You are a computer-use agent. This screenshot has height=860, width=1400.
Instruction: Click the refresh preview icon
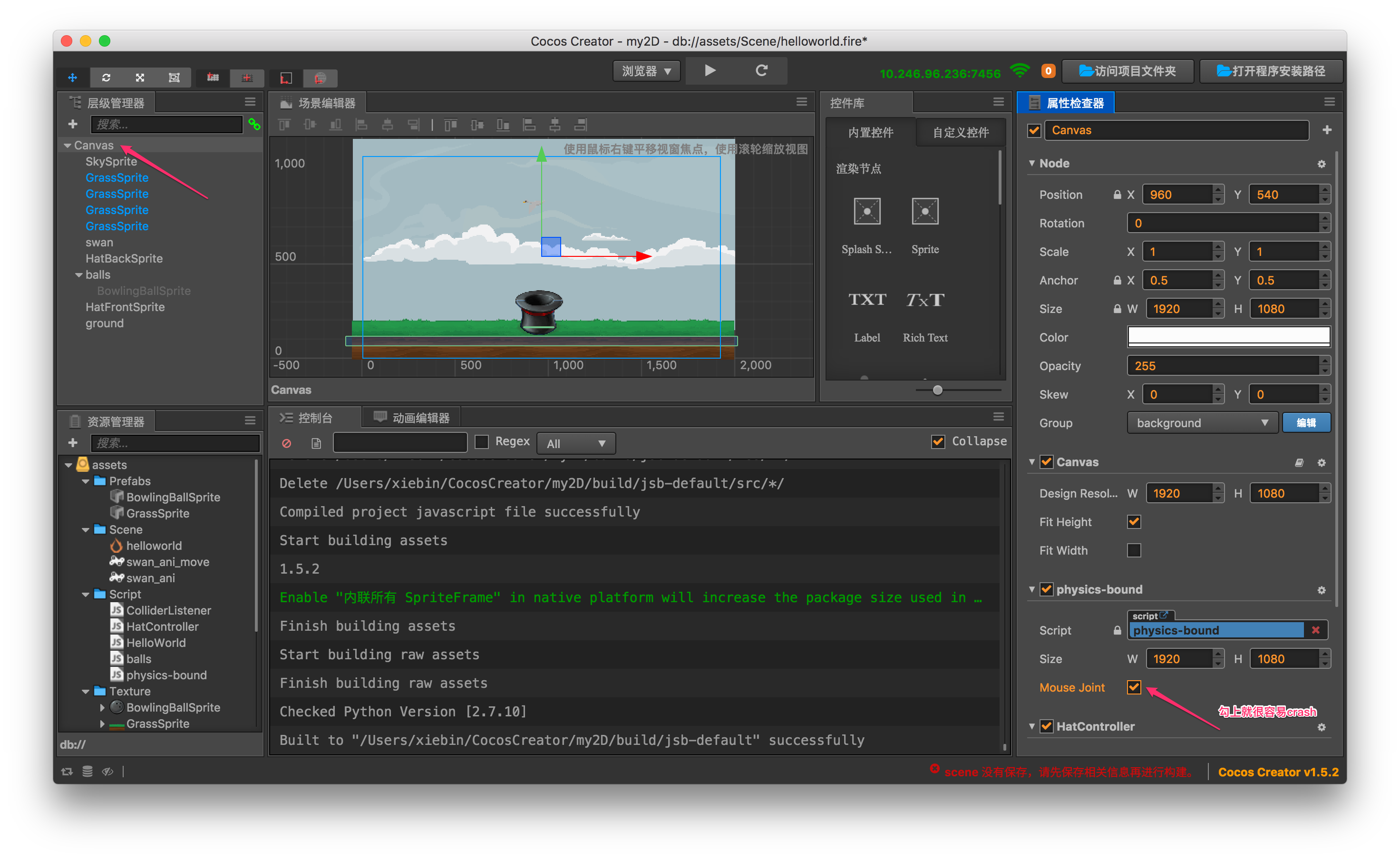click(x=761, y=70)
